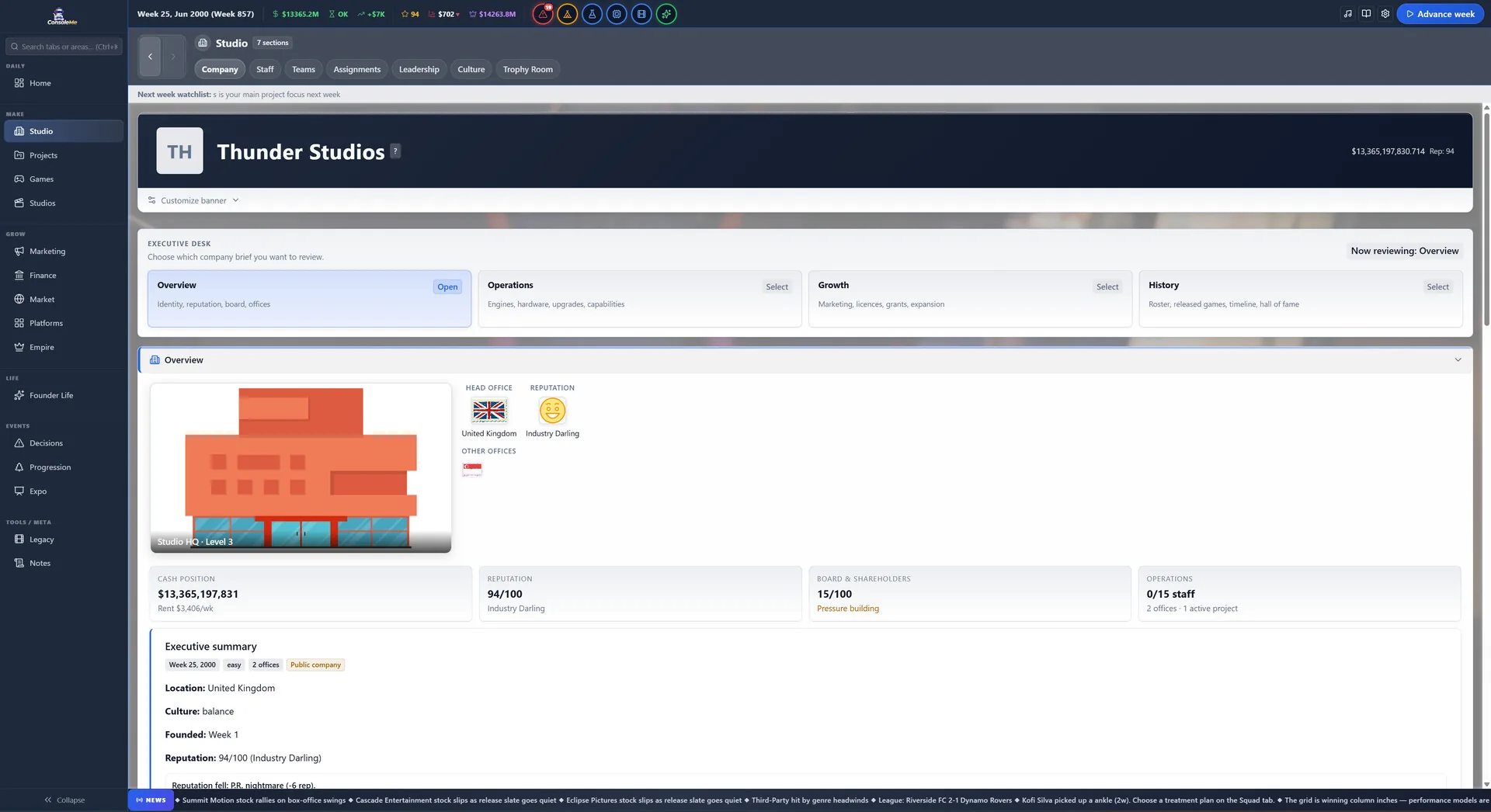Screen dimensions: 1491x812
Task: Open the Culture tab
Action: click(x=471, y=69)
